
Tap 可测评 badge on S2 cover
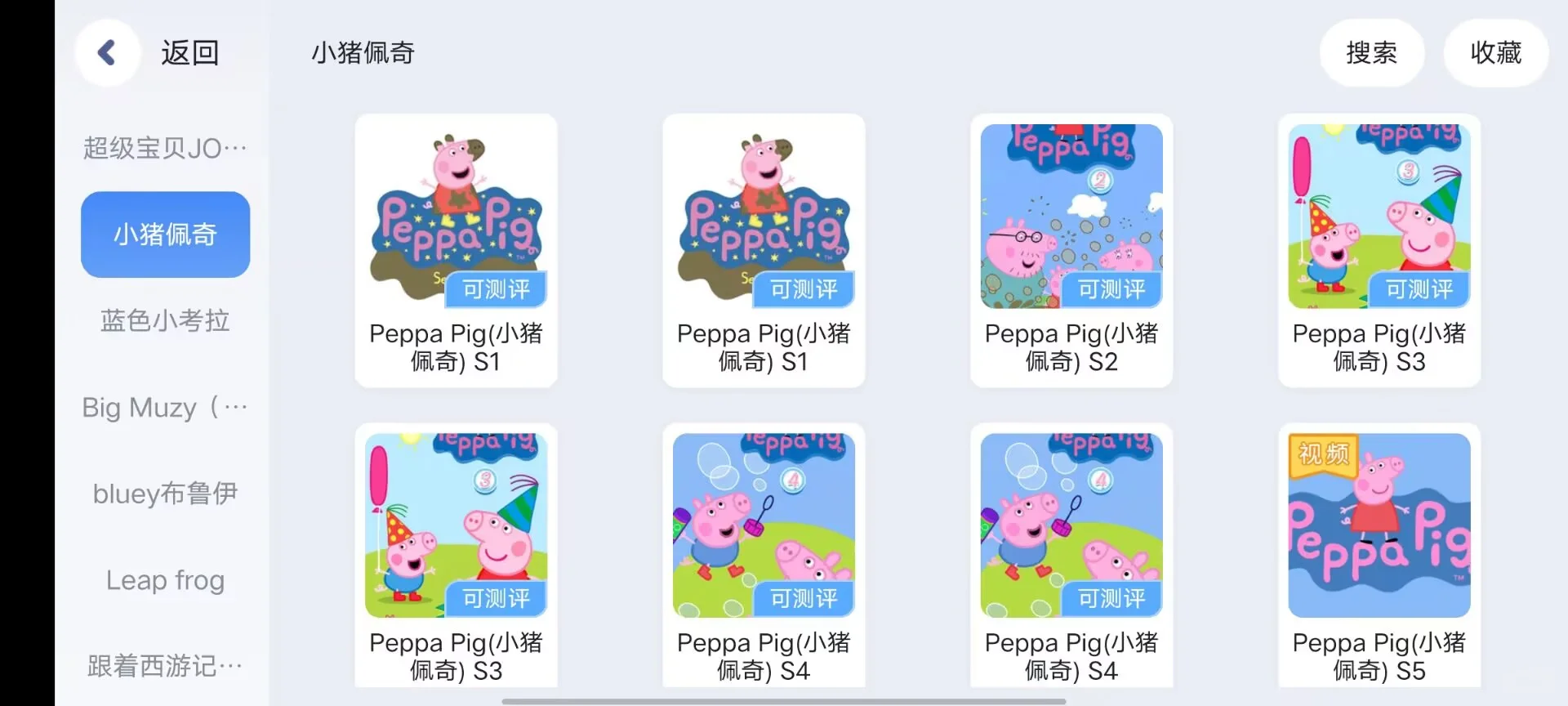[1111, 289]
